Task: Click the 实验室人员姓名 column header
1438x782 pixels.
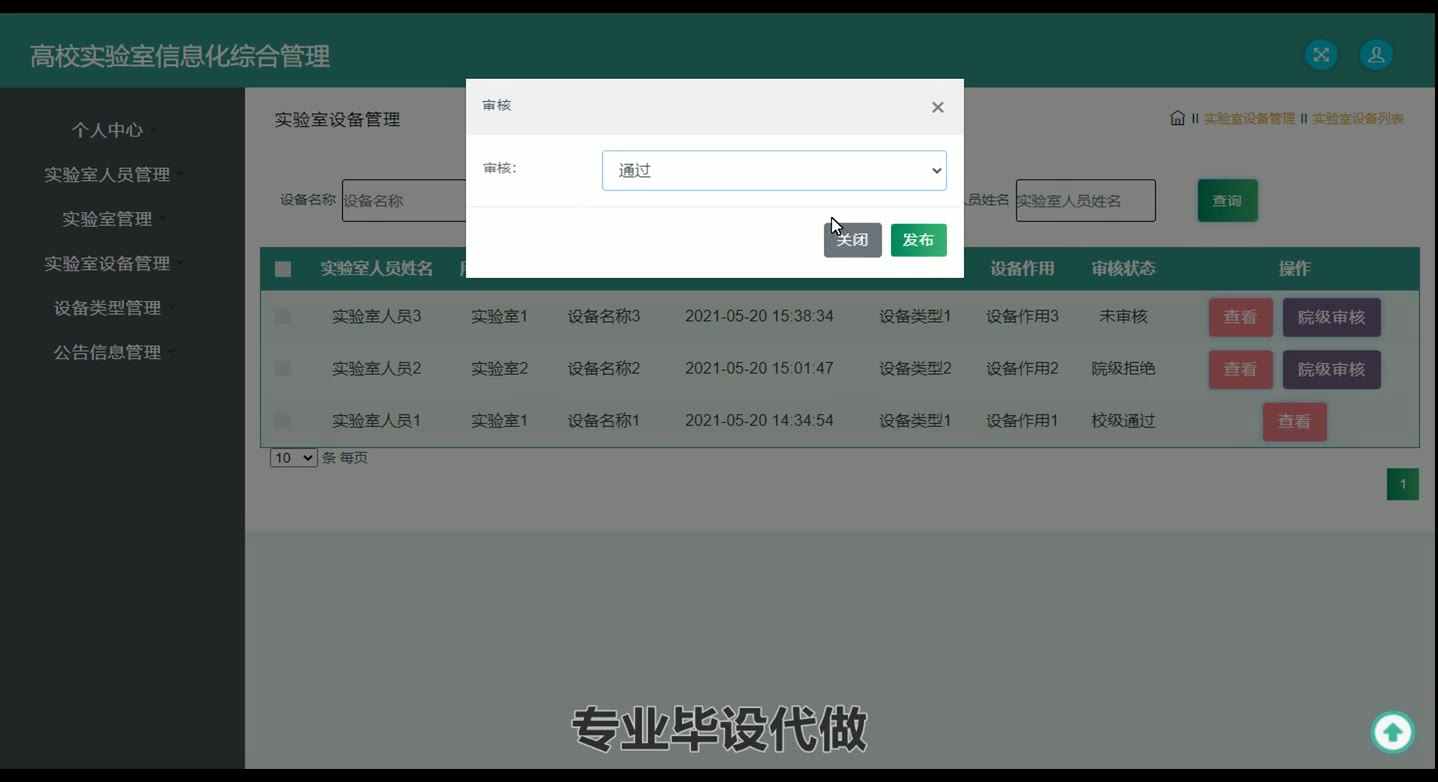Action: pos(376,269)
